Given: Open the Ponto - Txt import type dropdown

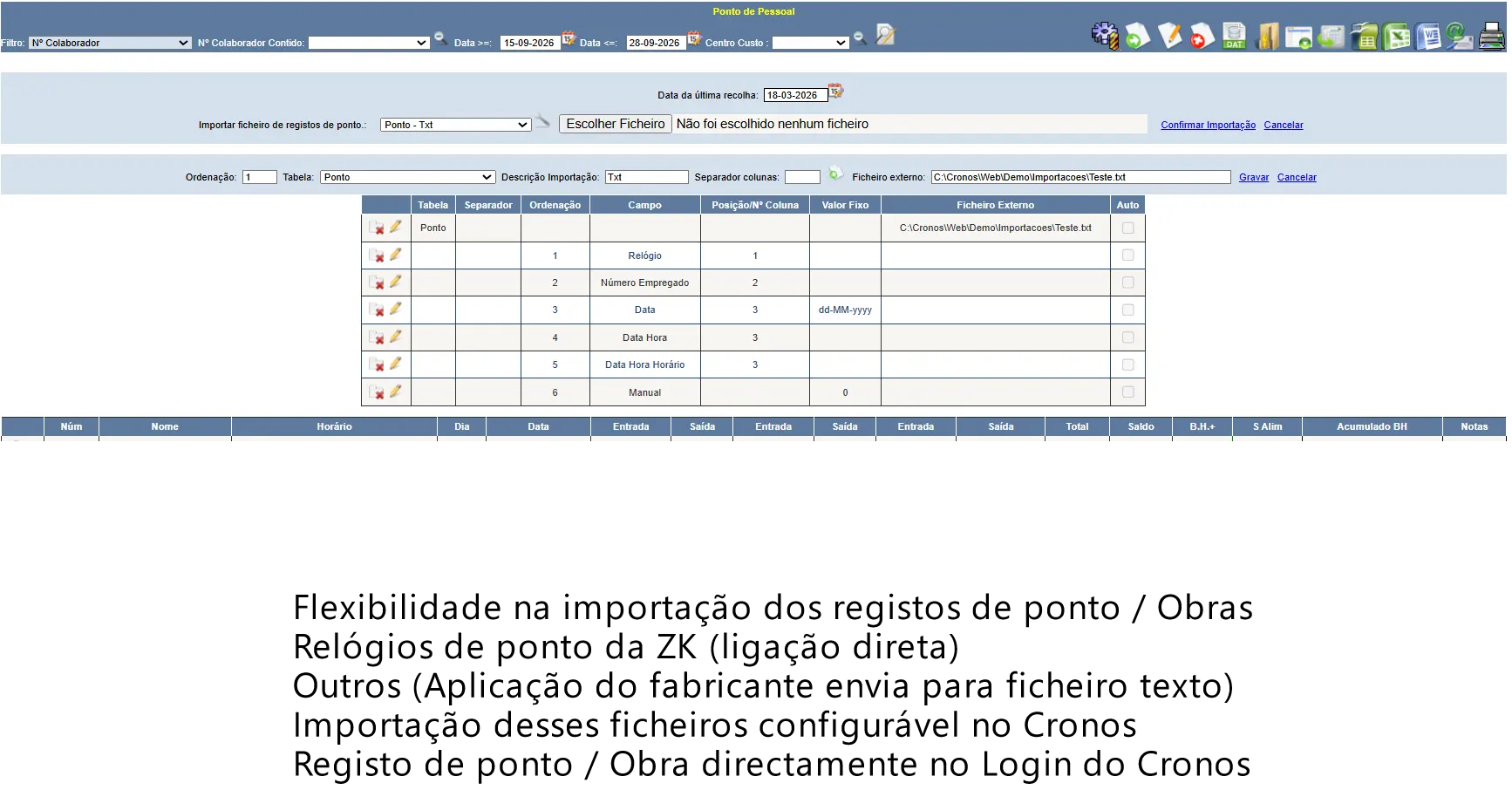Looking at the screenshot, I should 456,125.
